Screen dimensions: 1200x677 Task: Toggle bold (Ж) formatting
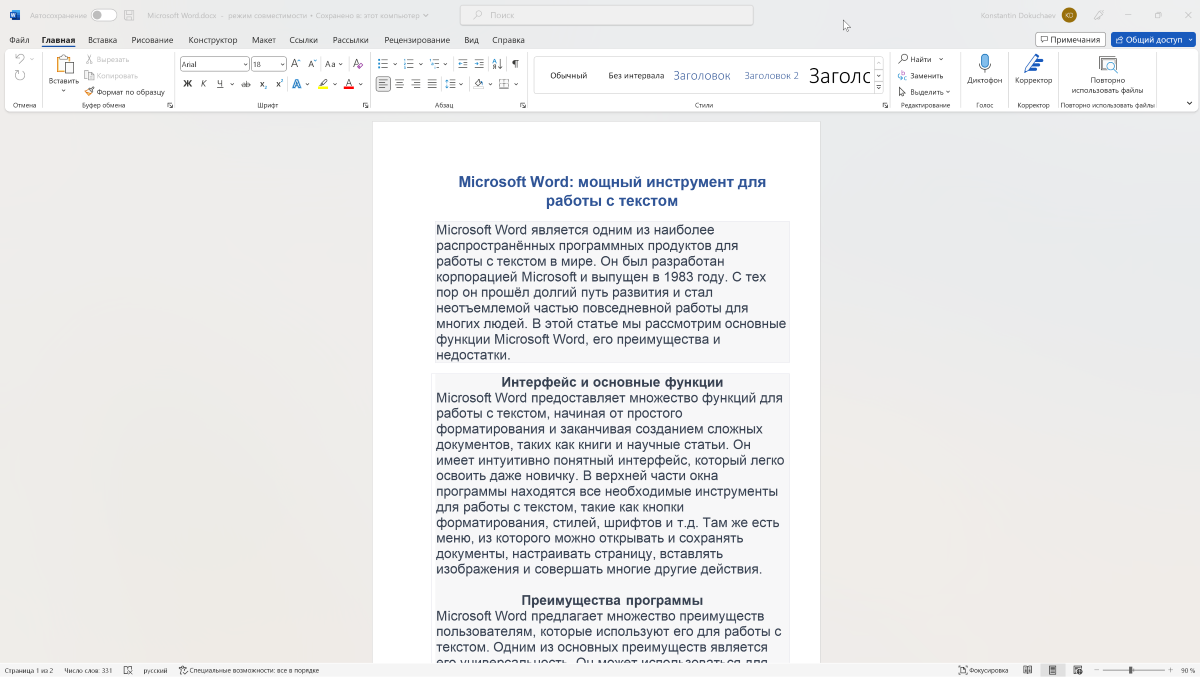point(187,84)
